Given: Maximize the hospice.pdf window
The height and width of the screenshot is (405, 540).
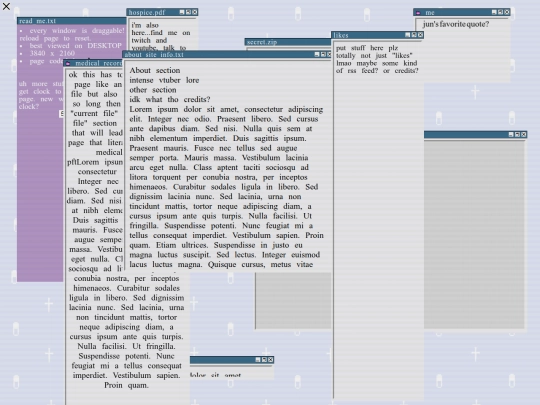Looking at the screenshot, I should (188, 12).
